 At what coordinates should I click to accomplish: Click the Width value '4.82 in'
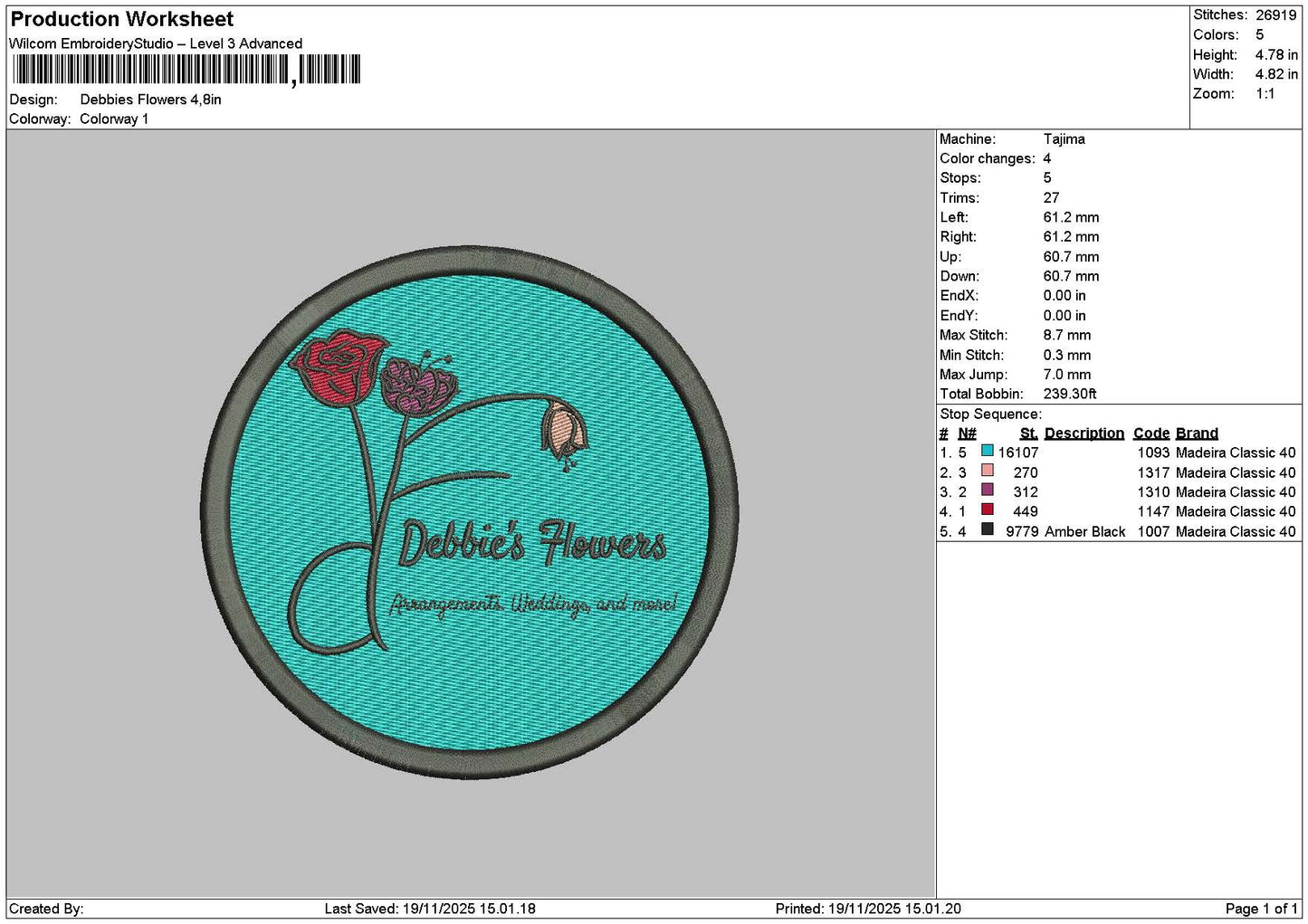(x=1276, y=74)
